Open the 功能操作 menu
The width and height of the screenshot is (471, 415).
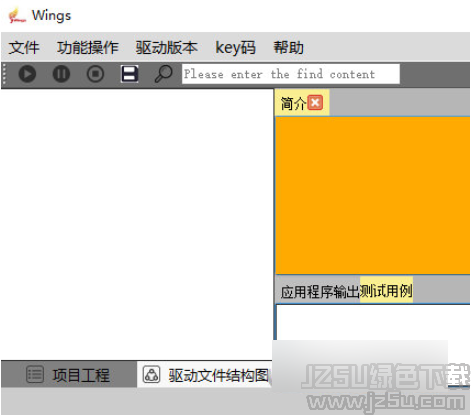(x=88, y=48)
